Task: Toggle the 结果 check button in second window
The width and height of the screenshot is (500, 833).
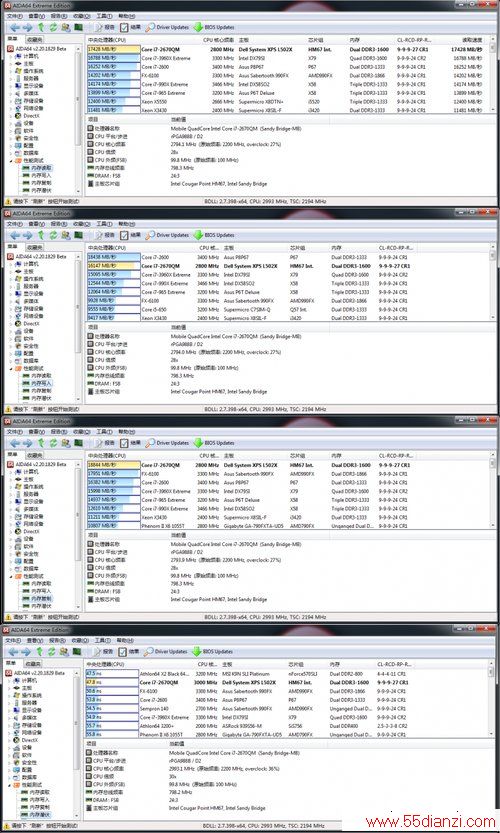Action: [x=130, y=235]
